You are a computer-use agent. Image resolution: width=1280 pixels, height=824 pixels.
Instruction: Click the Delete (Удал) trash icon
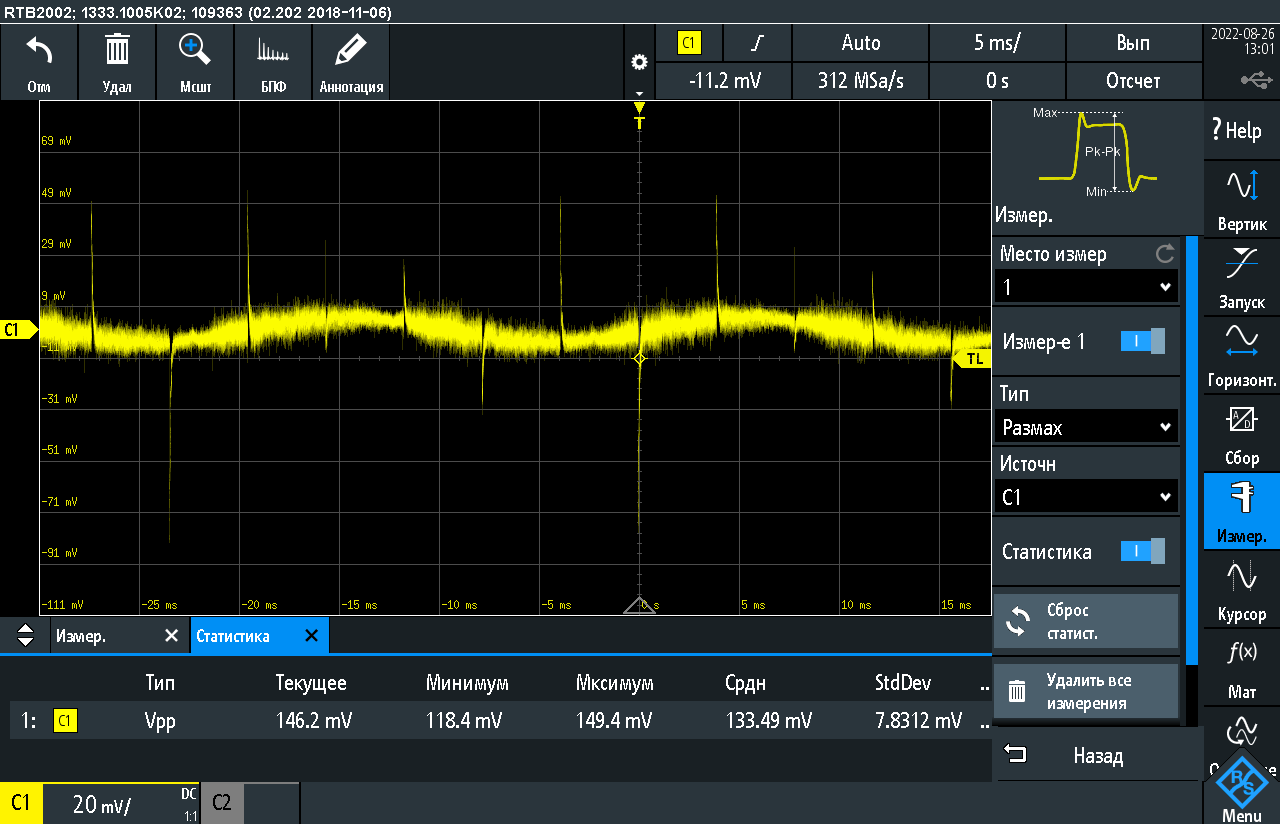click(x=117, y=51)
